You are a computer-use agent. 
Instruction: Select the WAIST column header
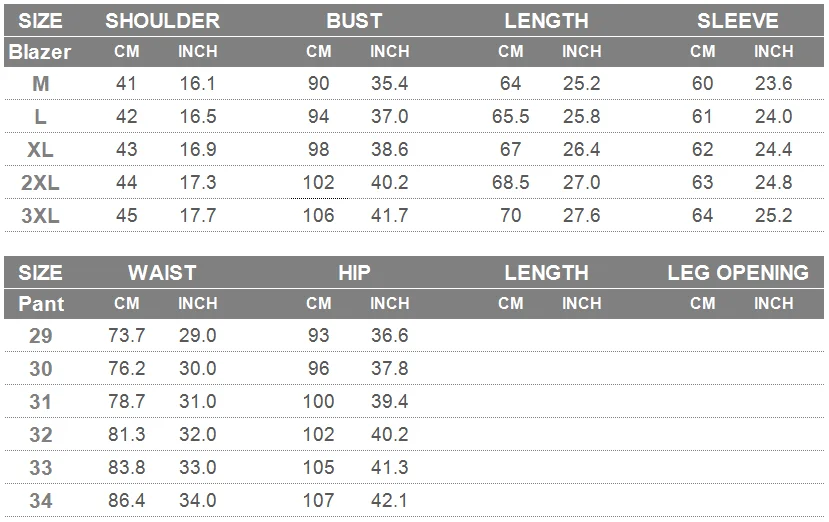click(162, 272)
